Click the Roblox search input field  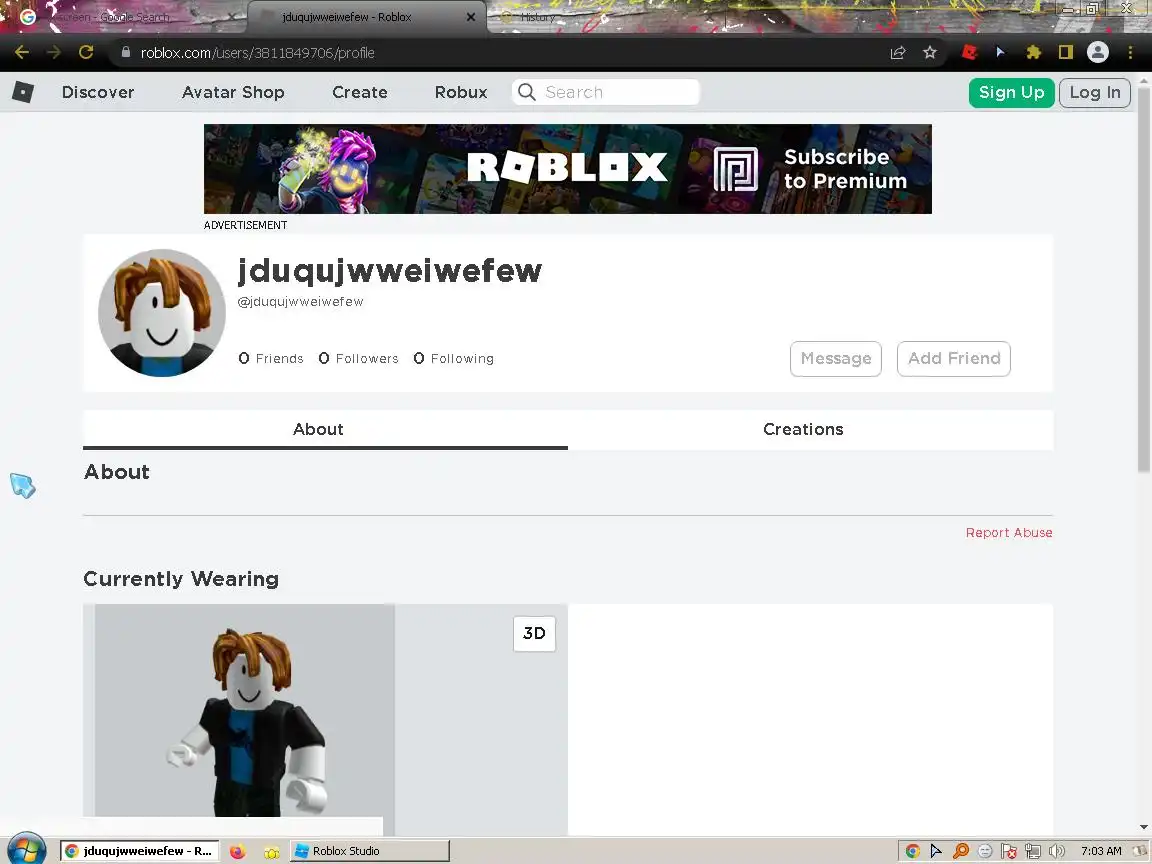tap(605, 92)
